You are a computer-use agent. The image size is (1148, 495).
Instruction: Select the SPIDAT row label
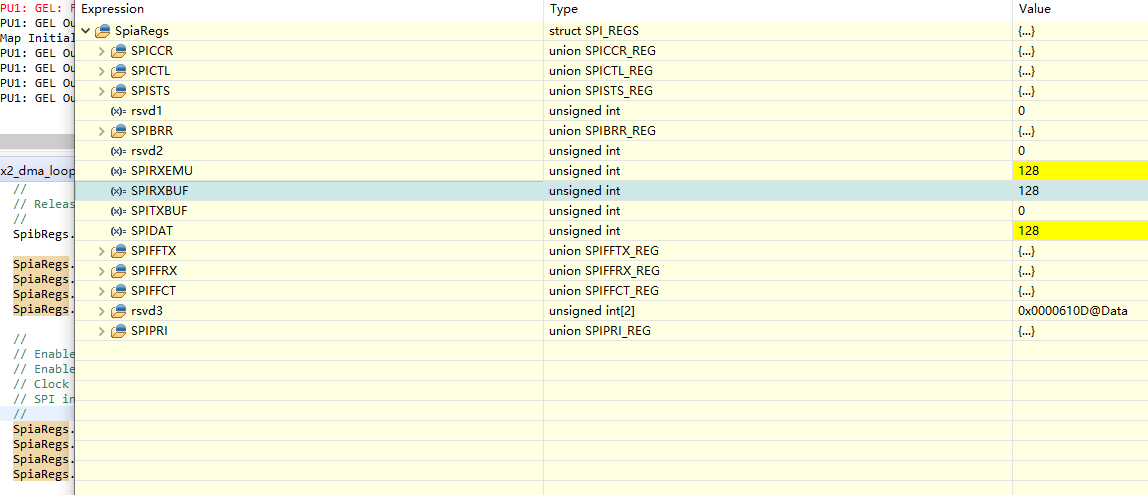[x=152, y=231]
